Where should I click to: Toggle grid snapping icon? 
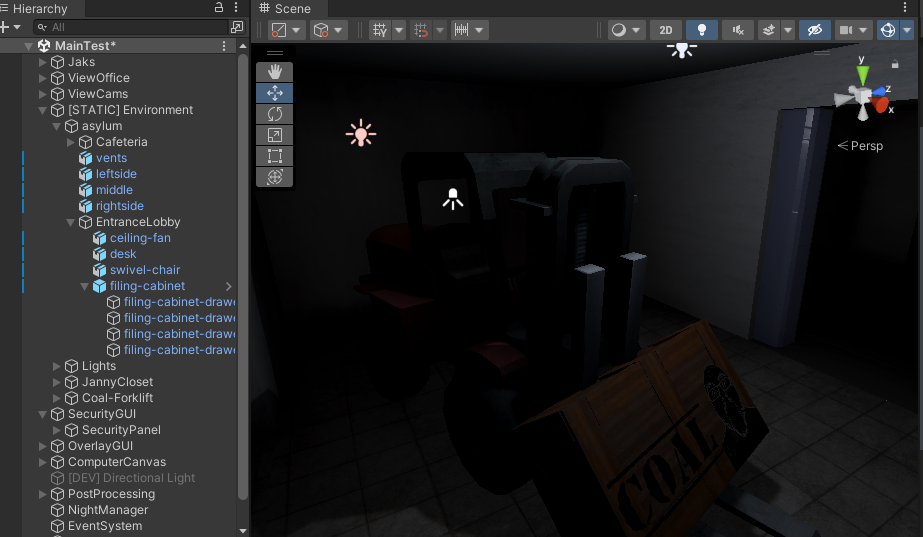click(x=421, y=30)
